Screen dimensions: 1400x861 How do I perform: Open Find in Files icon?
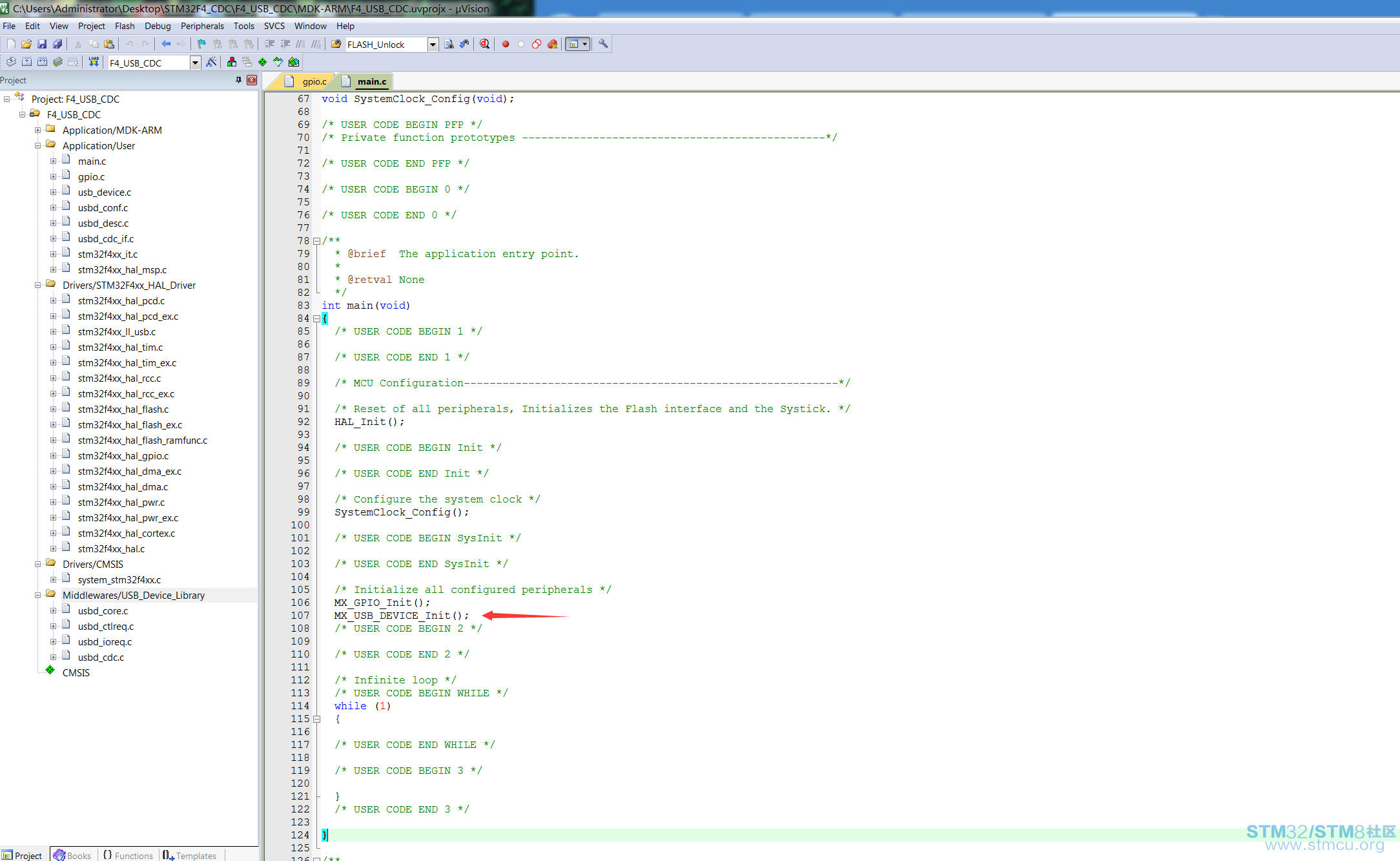point(336,44)
